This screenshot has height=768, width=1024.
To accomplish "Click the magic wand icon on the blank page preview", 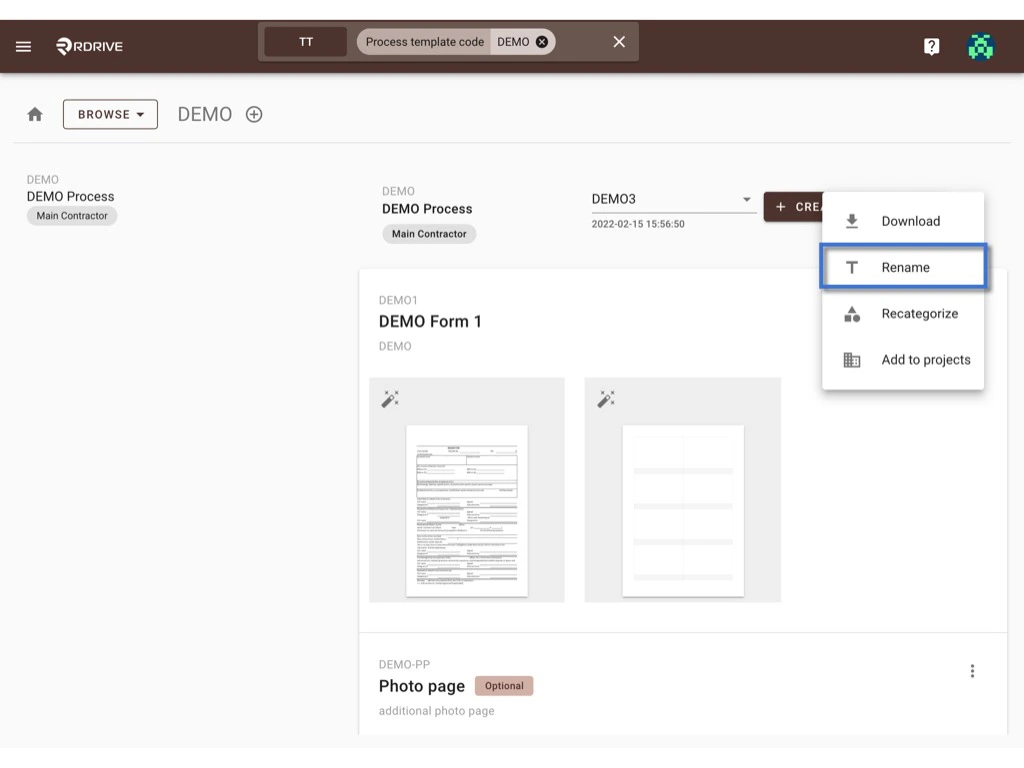I will [605, 397].
